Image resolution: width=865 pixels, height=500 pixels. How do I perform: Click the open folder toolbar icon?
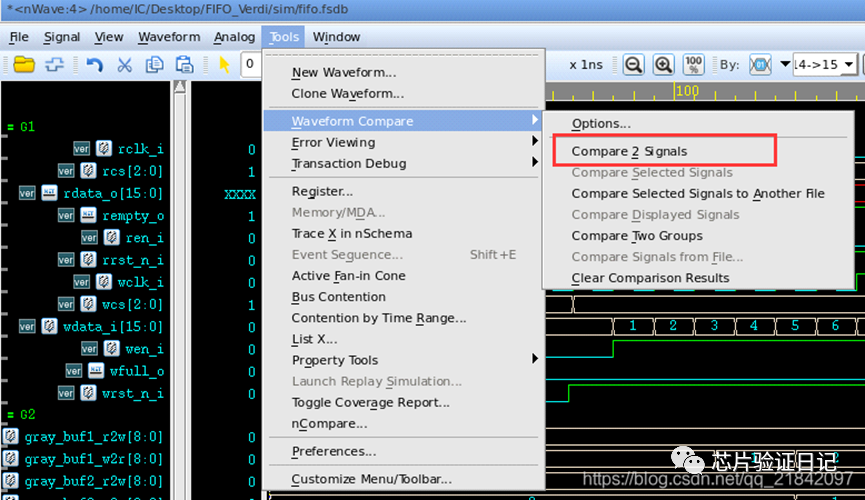pos(24,65)
